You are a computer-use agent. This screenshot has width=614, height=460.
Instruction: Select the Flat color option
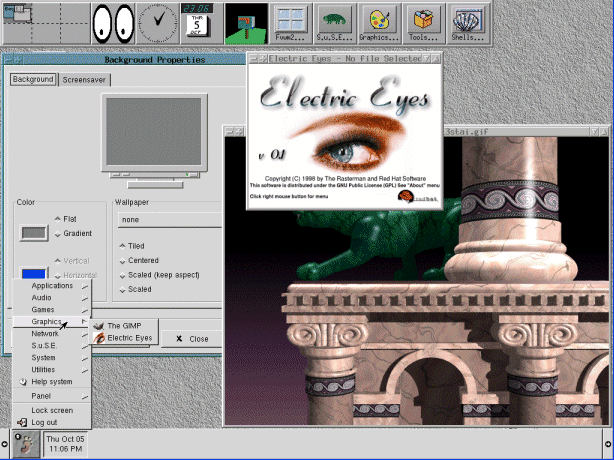66,219
